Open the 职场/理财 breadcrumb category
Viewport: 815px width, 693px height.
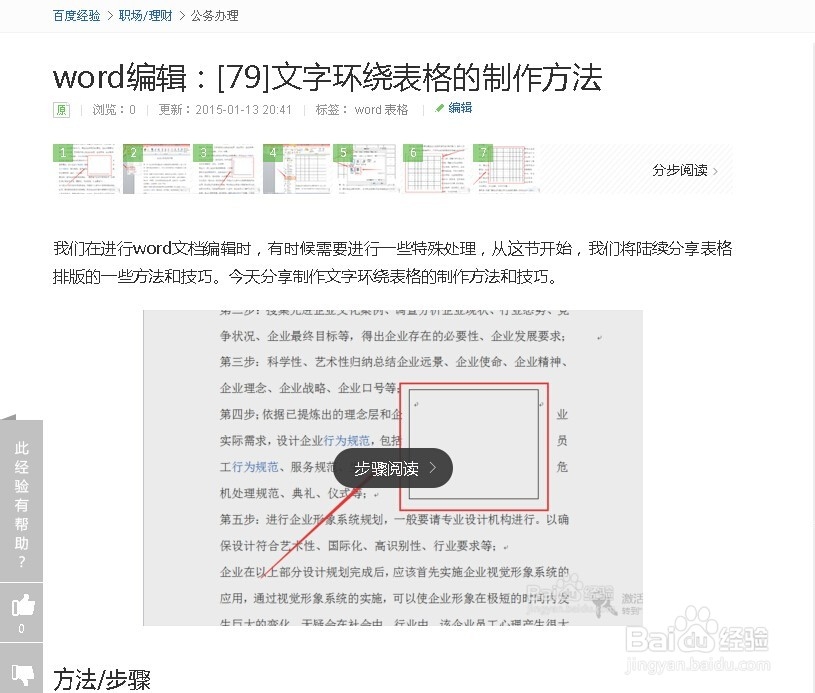pos(145,16)
